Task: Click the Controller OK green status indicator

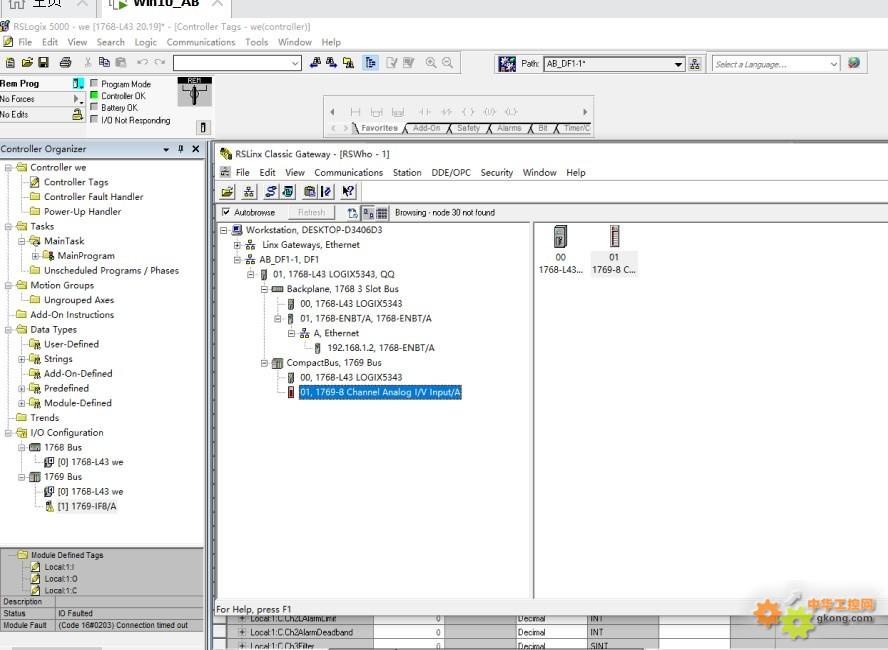Action: point(94,95)
